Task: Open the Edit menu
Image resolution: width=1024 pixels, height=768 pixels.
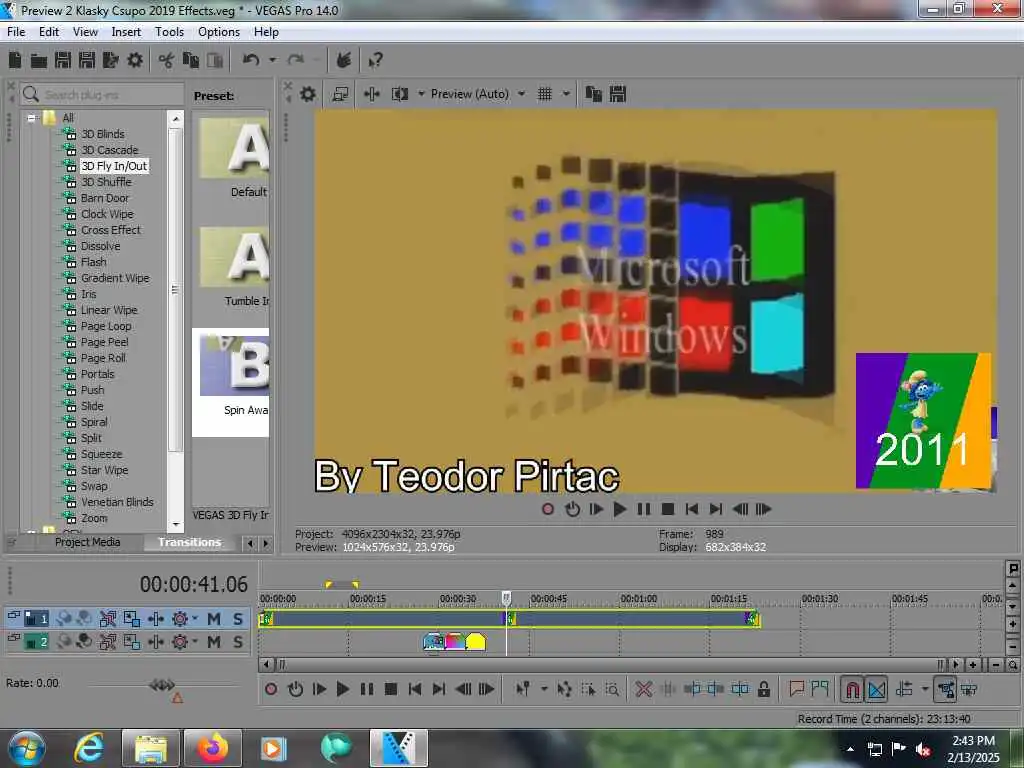Action: [49, 32]
